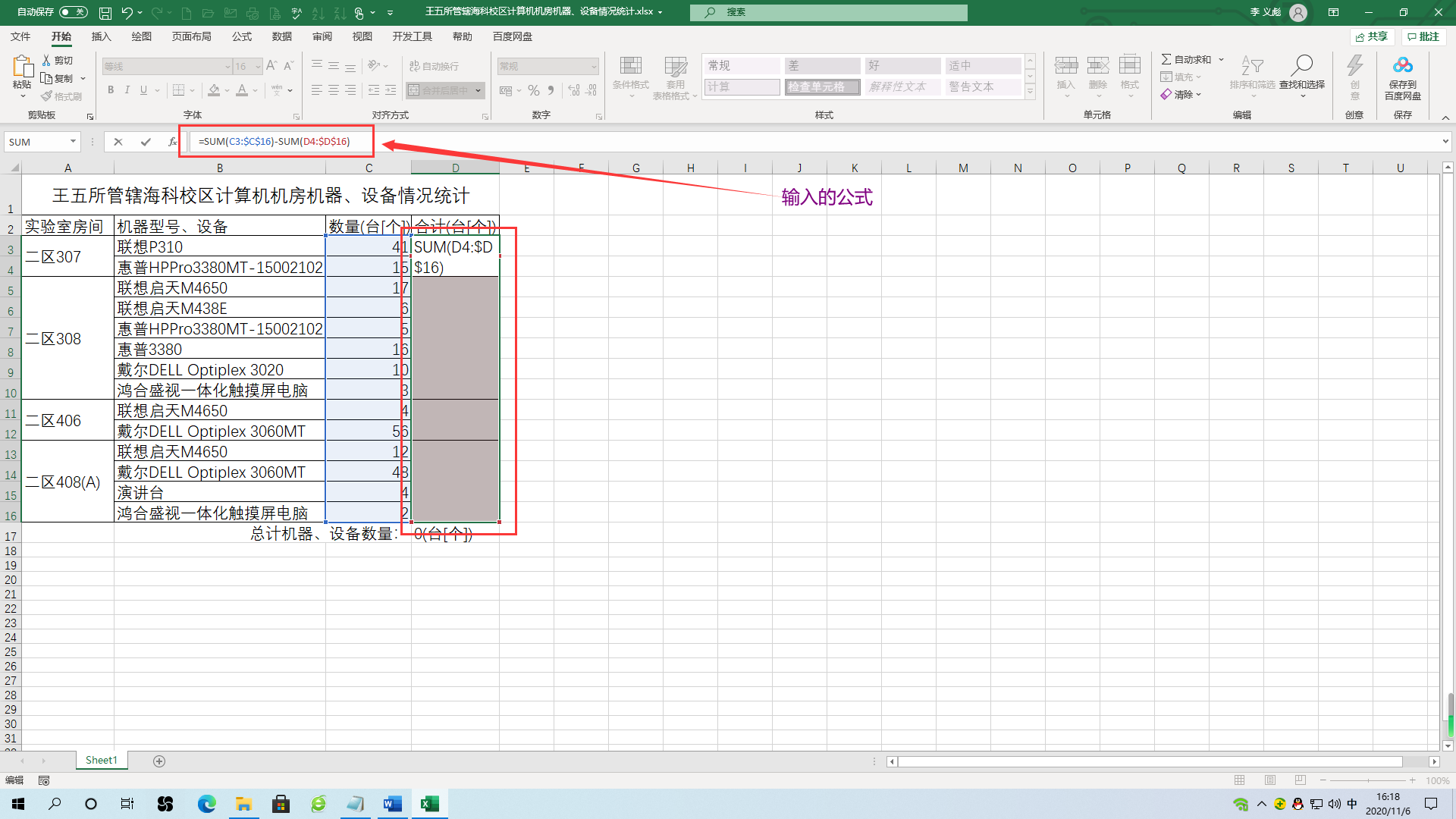Expand the cell styles gallery
1456x819 pixels.
click(1030, 92)
